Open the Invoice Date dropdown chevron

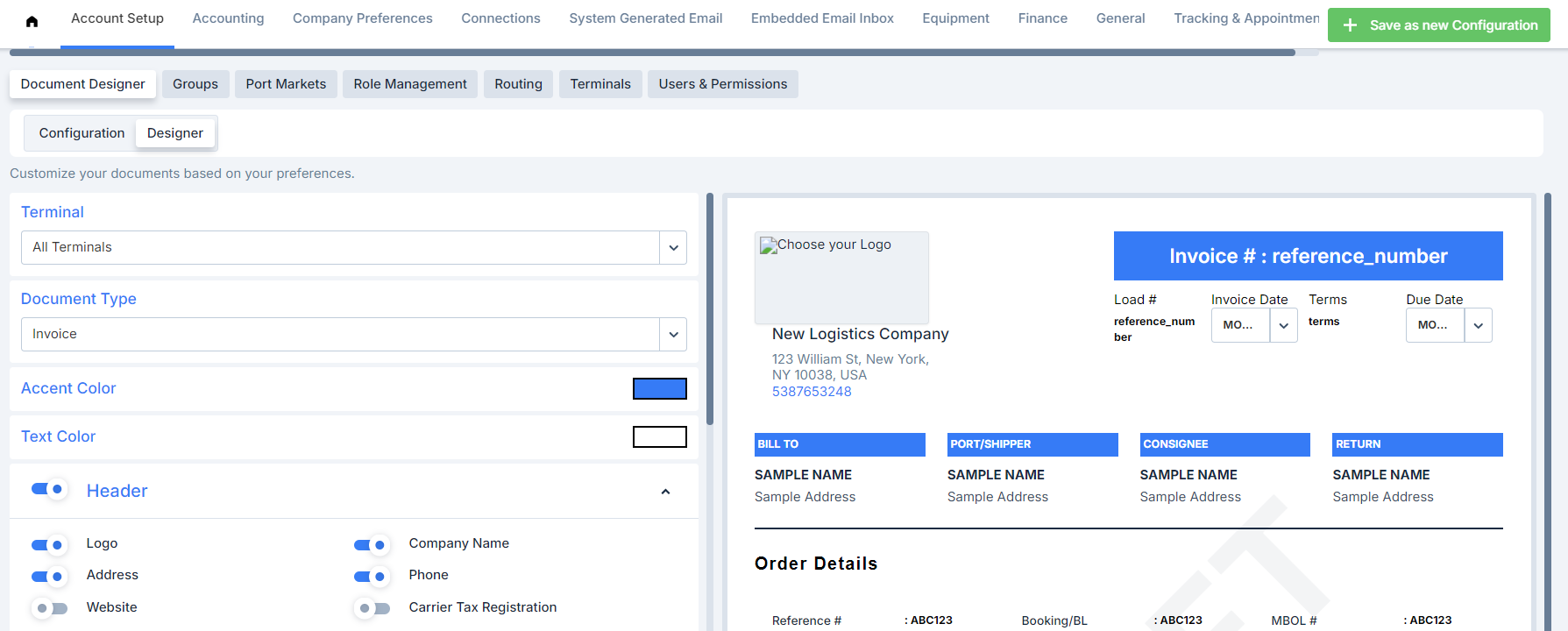pyautogui.click(x=1283, y=325)
